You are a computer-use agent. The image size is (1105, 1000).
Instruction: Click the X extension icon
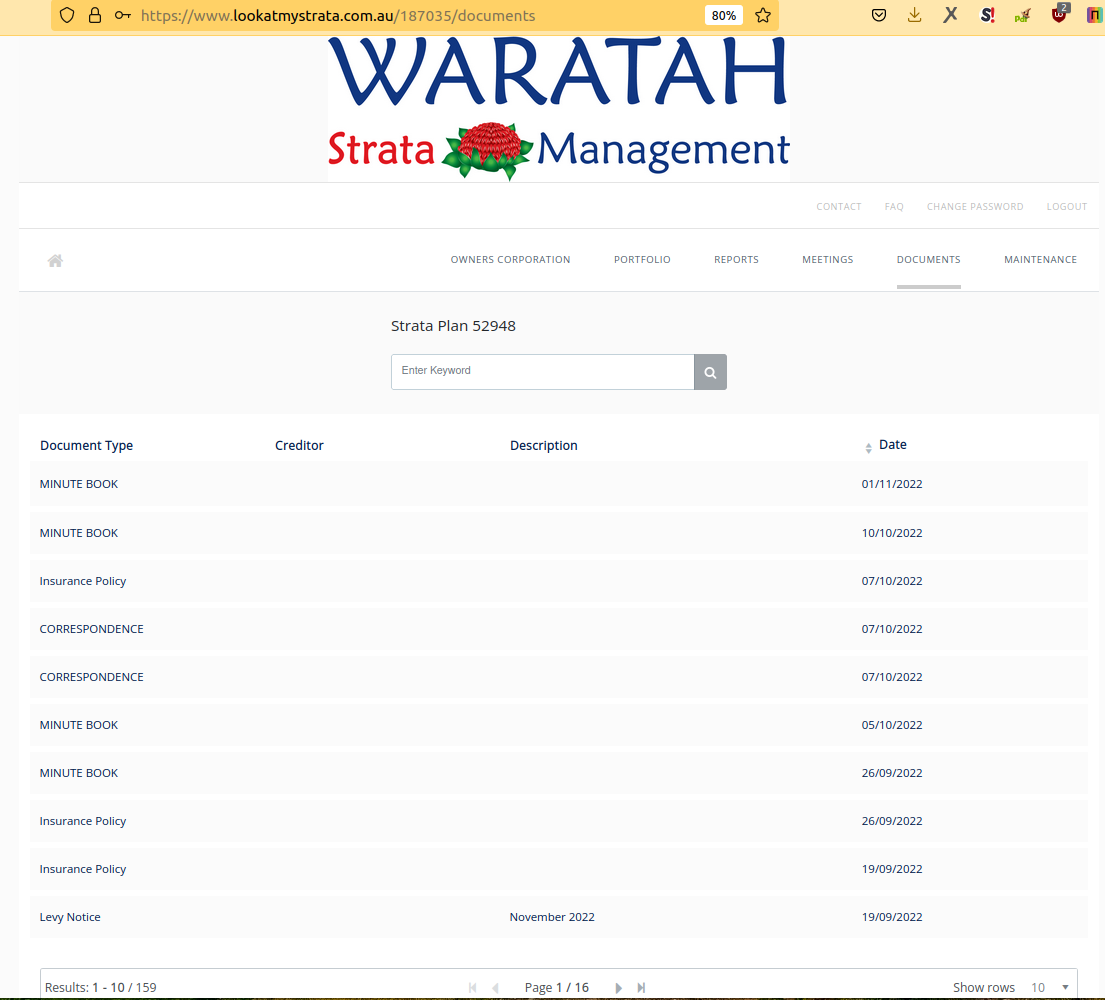(x=951, y=15)
